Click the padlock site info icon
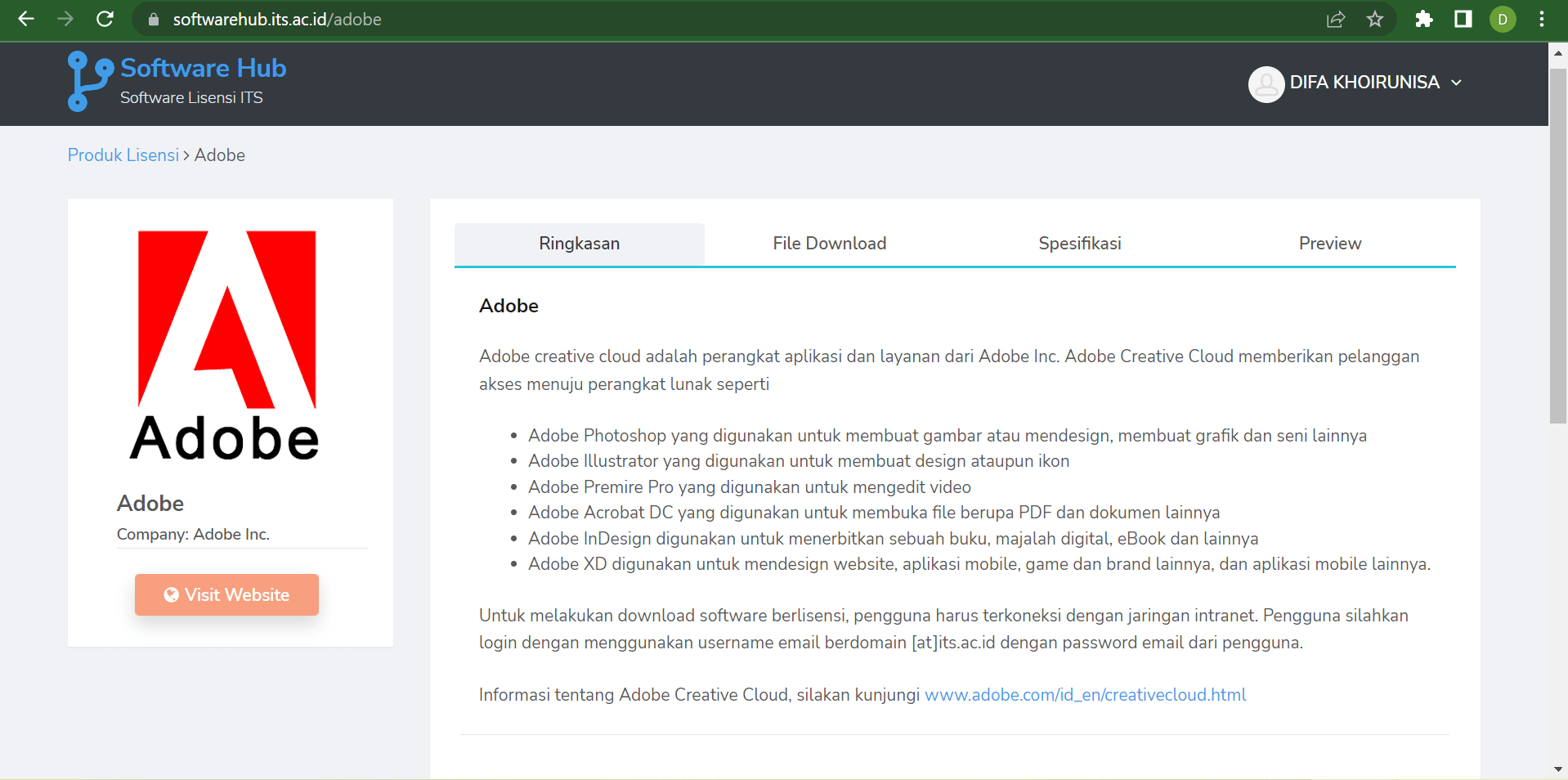The image size is (1568, 780). tap(153, 20)
